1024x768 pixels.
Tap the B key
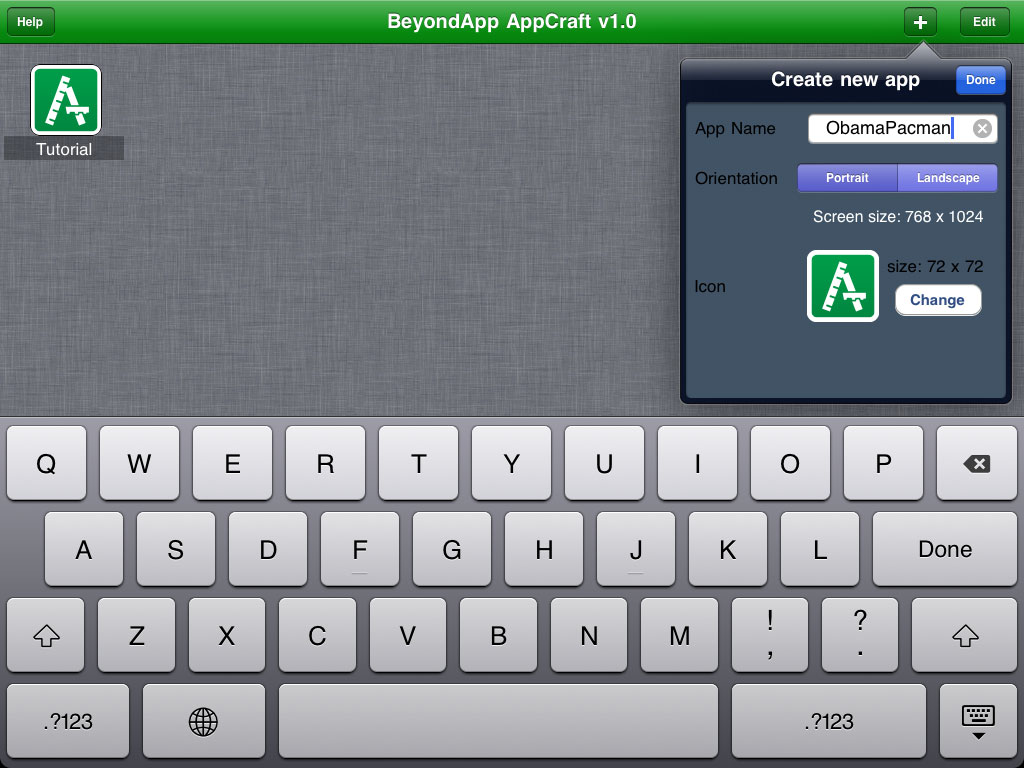pyautogui.click(x=498, y=635)
